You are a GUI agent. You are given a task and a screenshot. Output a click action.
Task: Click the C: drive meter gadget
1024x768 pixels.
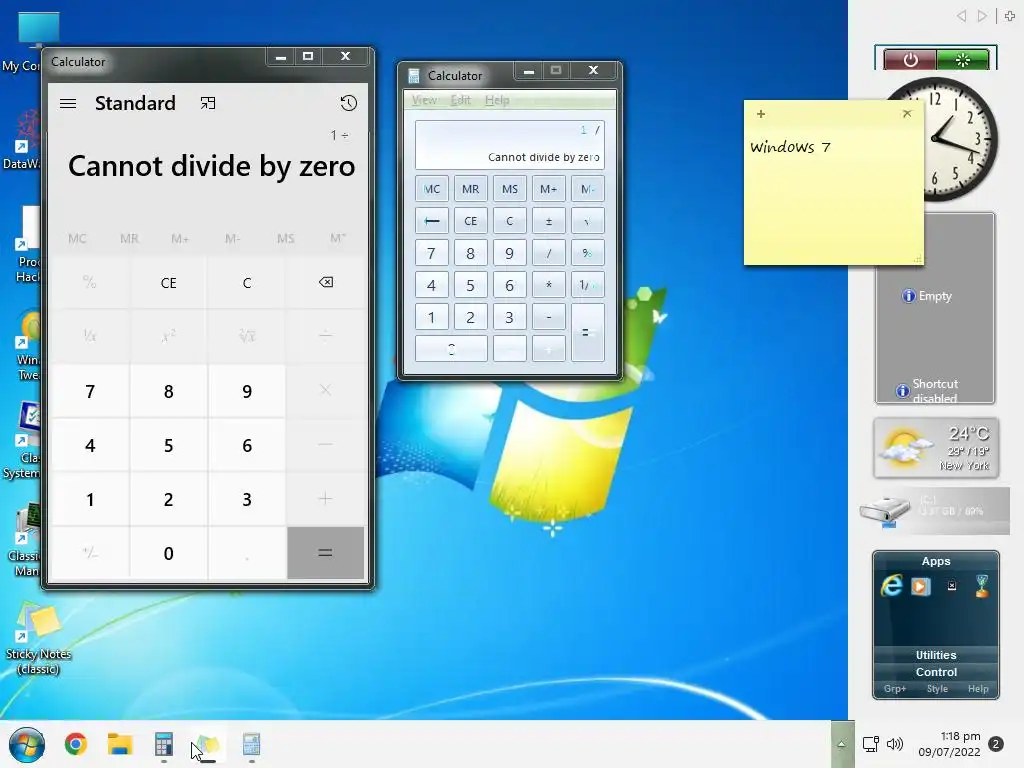click(935, 509)
